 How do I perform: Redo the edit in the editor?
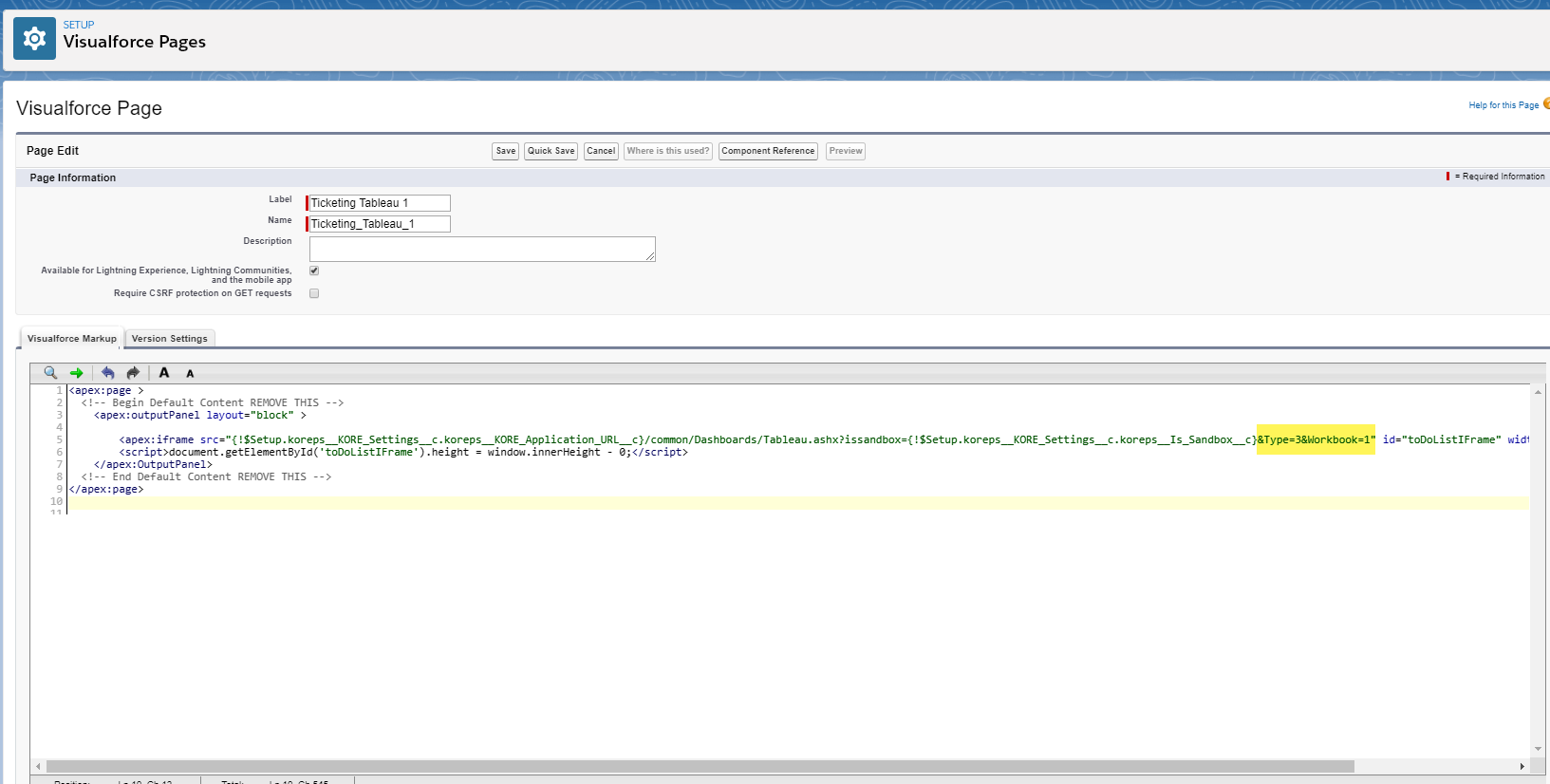133,373
